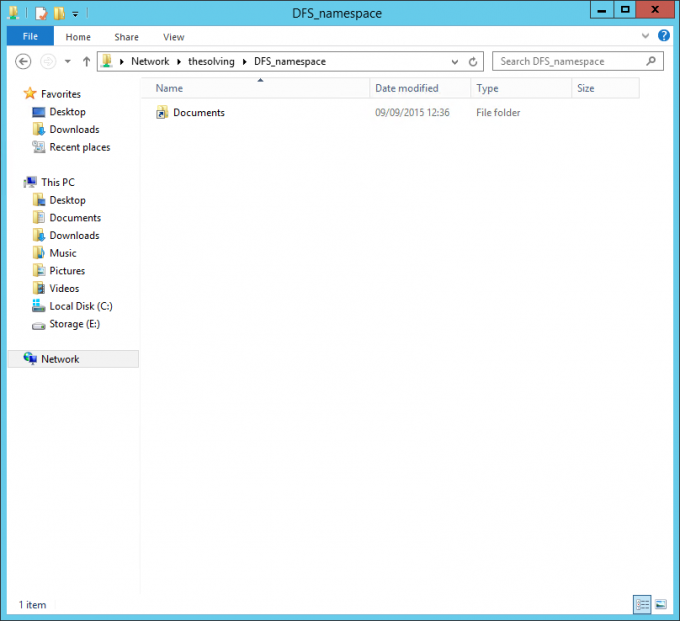The width and height of the screenshot is (680, 621).
Task: Refresh the DFS_namespace folder view
Action: 472,61
